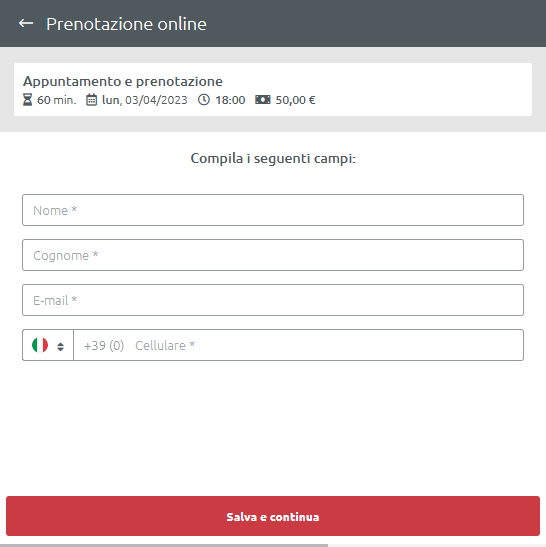
Task: Open country code selector arrows
Action: [x=60, y=346]
